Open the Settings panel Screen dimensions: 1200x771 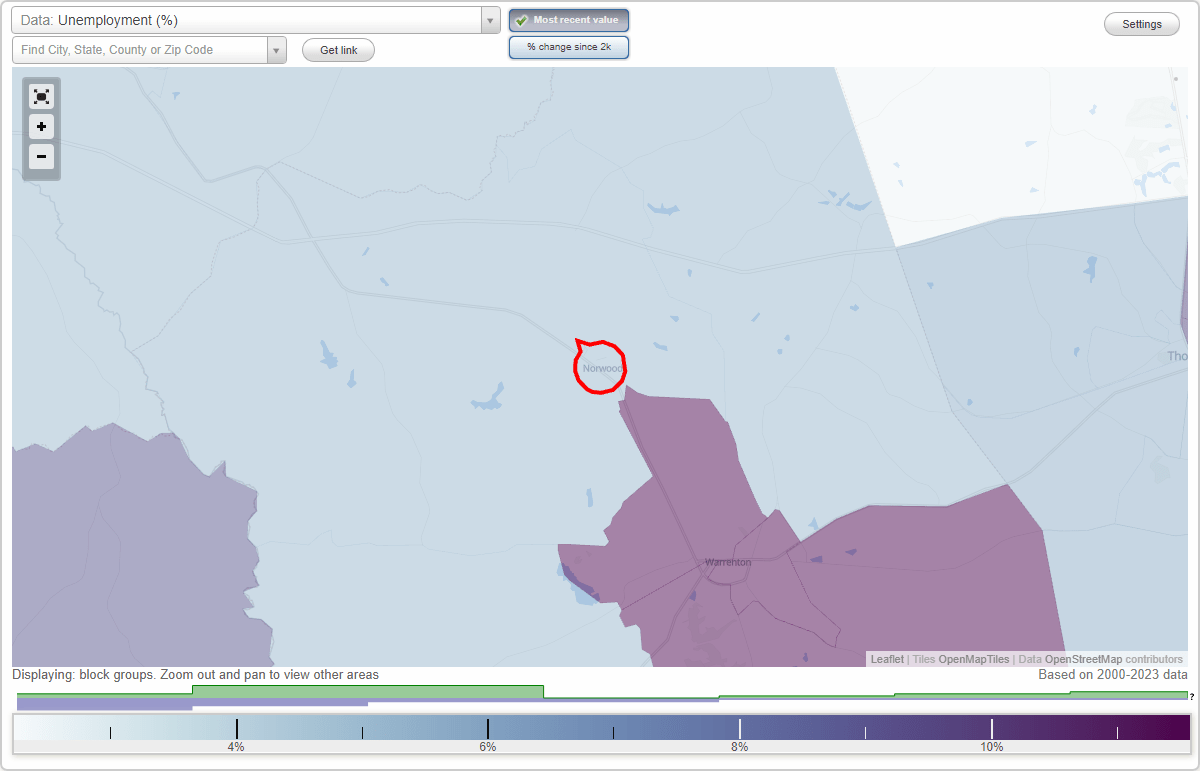tap(1141, 23)
